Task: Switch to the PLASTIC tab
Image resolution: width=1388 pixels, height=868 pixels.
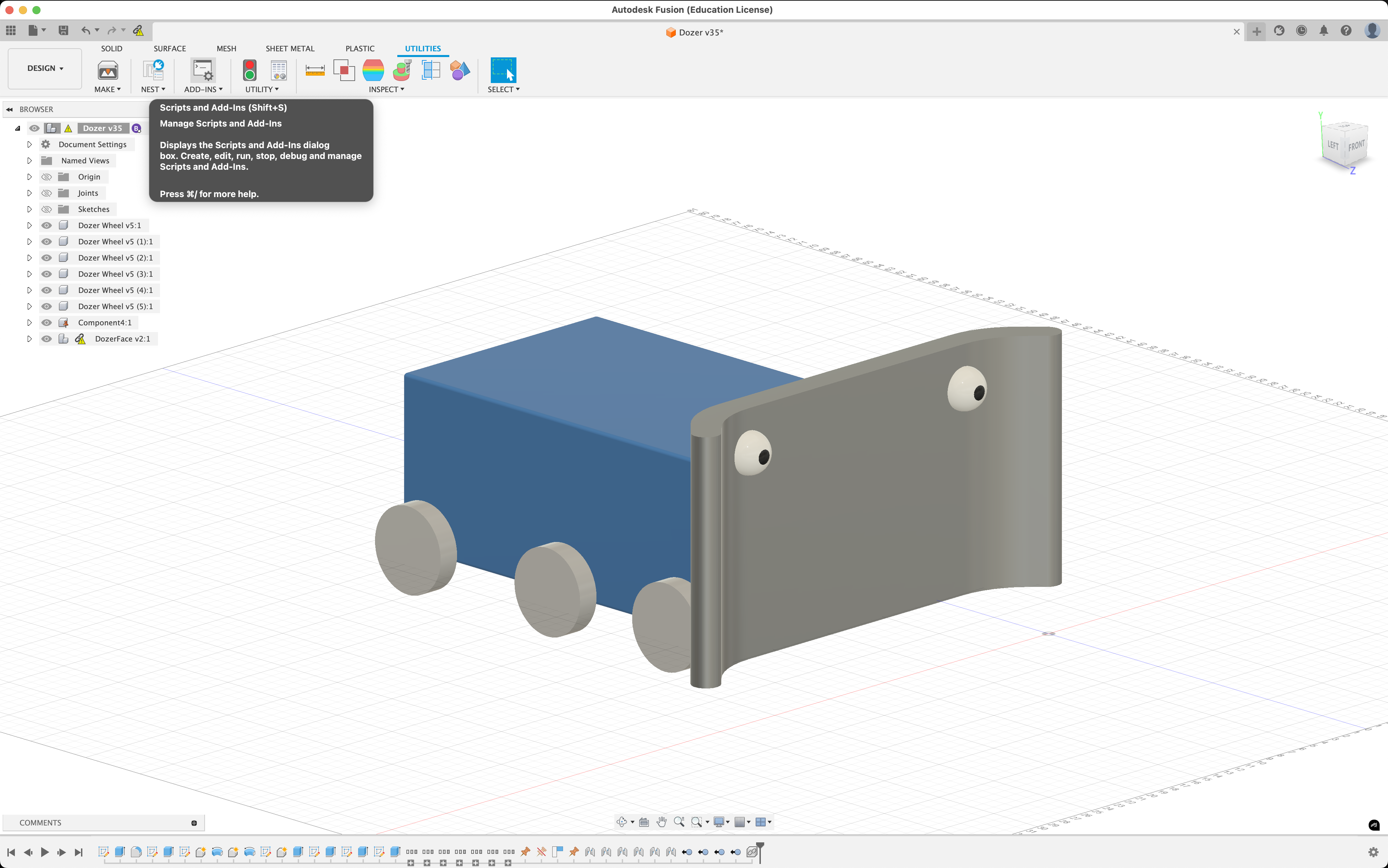Action: click(360, 49)
